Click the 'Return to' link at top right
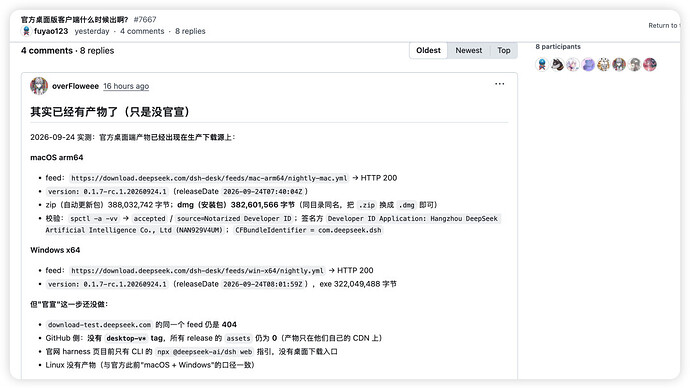Viewport: 690px width, 388px height. coord(664,26)
